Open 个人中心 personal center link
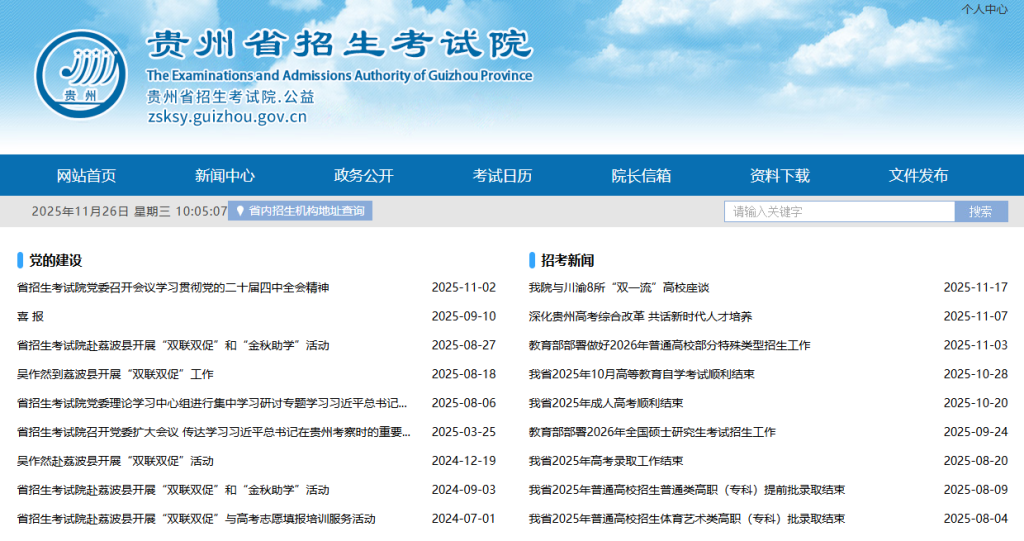This screenshot has height=541, width=1024. (x=984, y=9)
